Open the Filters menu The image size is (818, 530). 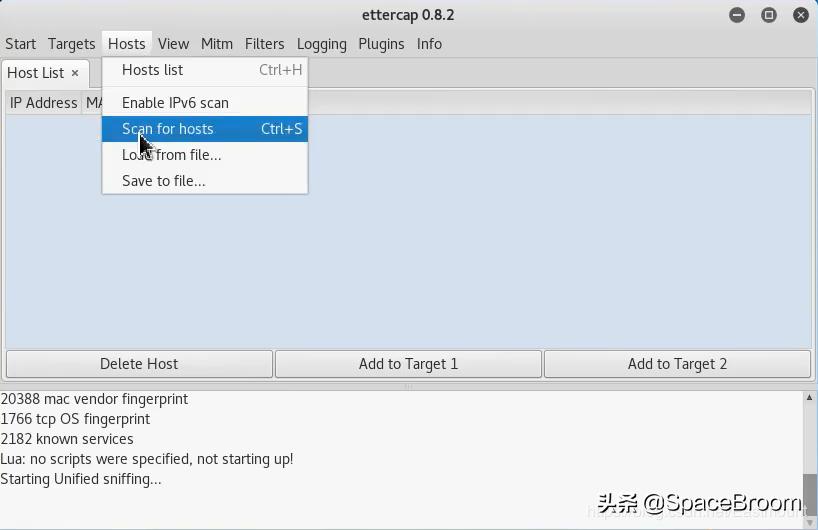coord(265,44)
